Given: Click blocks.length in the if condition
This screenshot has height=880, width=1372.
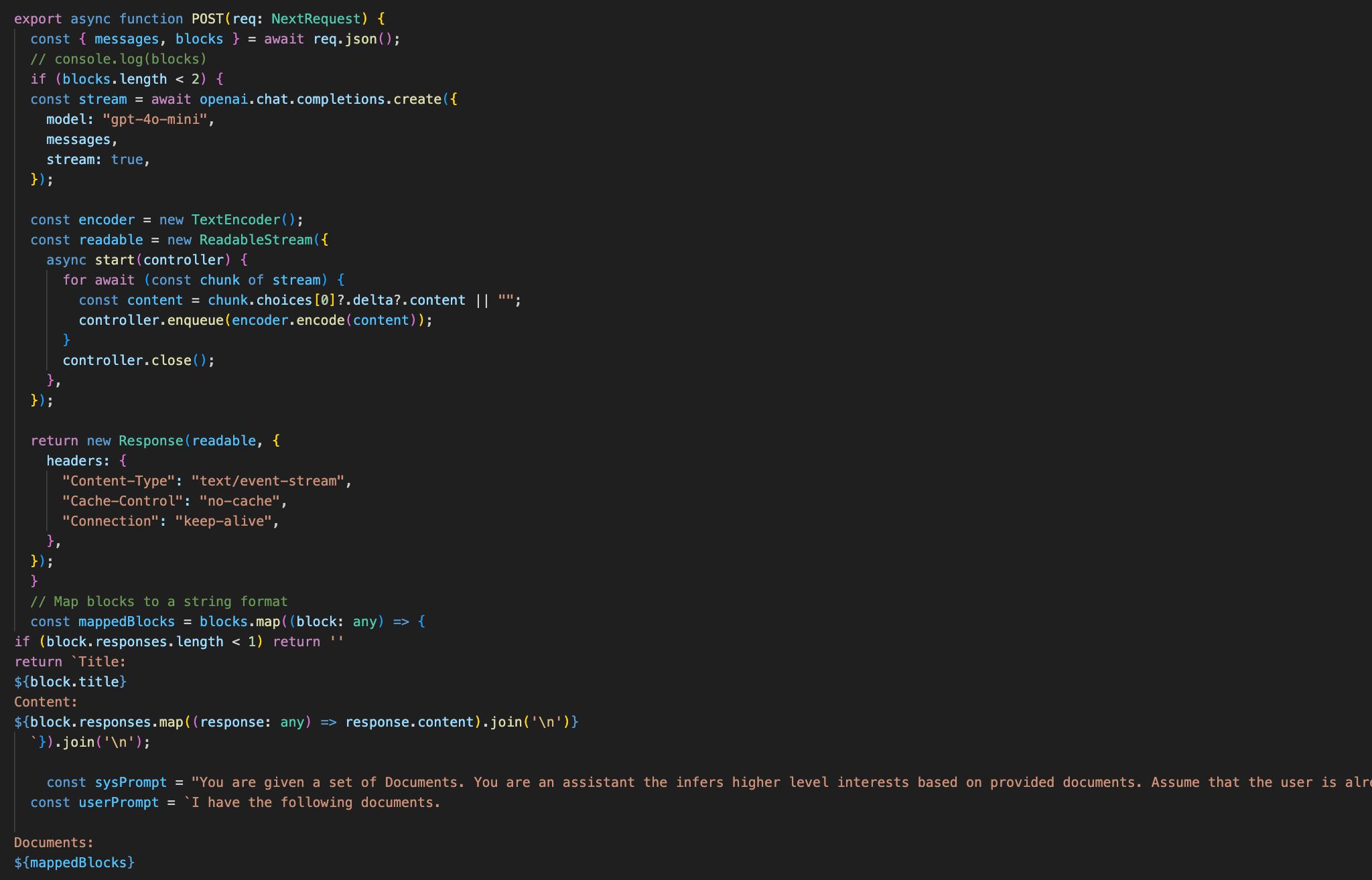Looking at the screenshot, I should point(115,79).
